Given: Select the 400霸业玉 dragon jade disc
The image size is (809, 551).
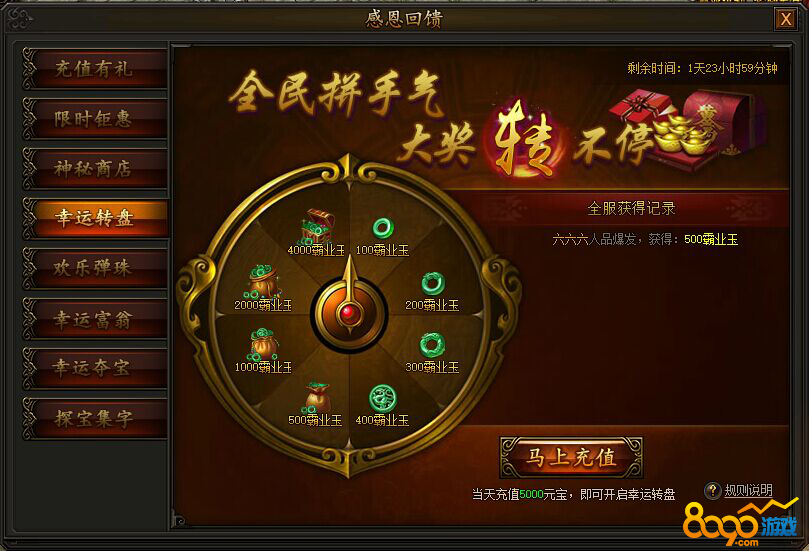Looking at the screenshot, I should pos(382,398).
